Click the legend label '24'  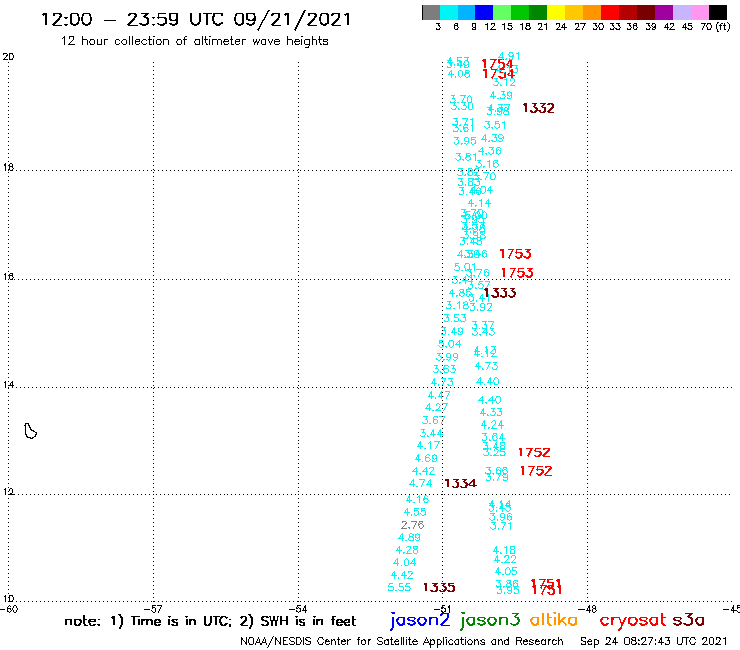click(561, 27)
